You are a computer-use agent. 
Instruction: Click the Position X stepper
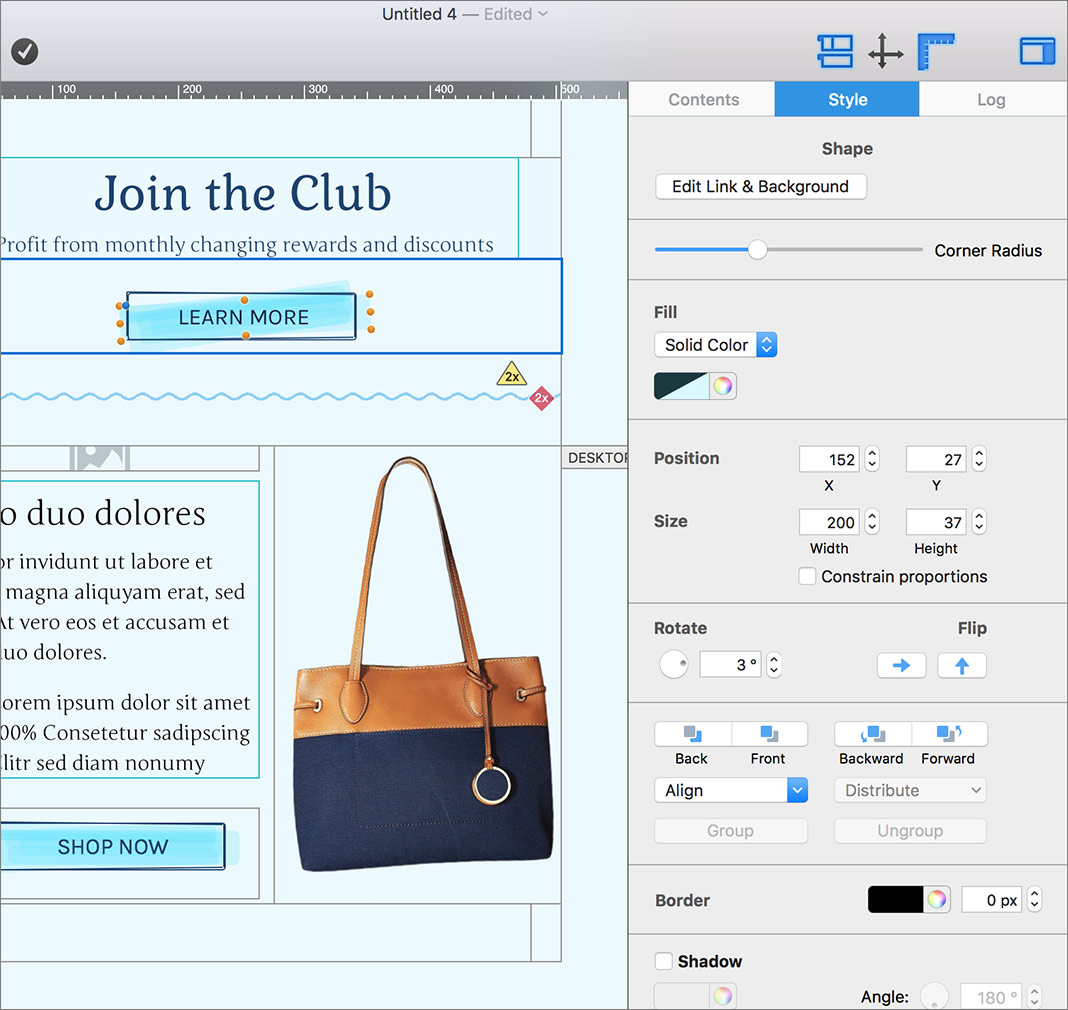[872, 459]
